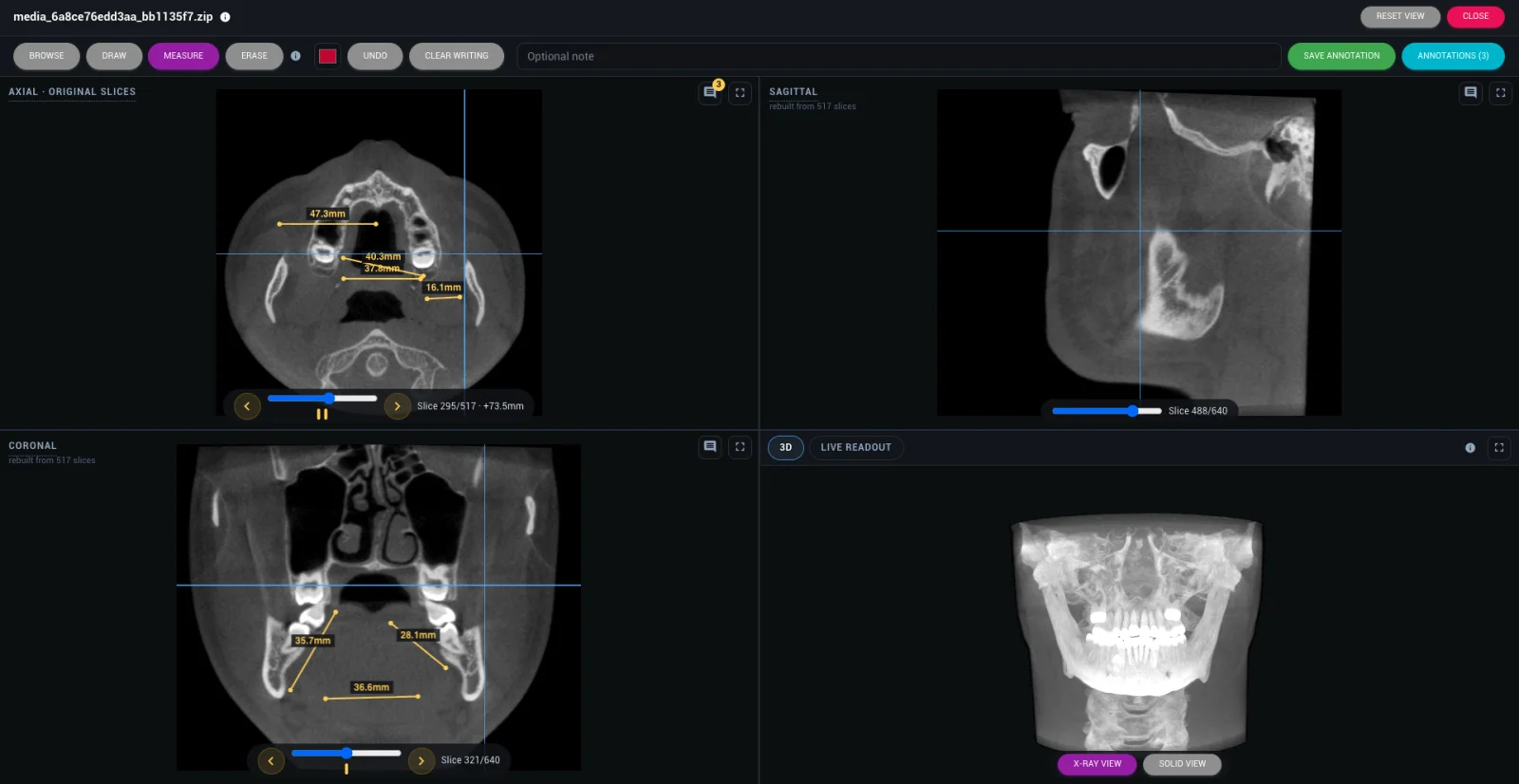The width and height of the screenshot is (1519, 784).
Task: Select the 47.3mm measurement label
Action: (328, 214)
